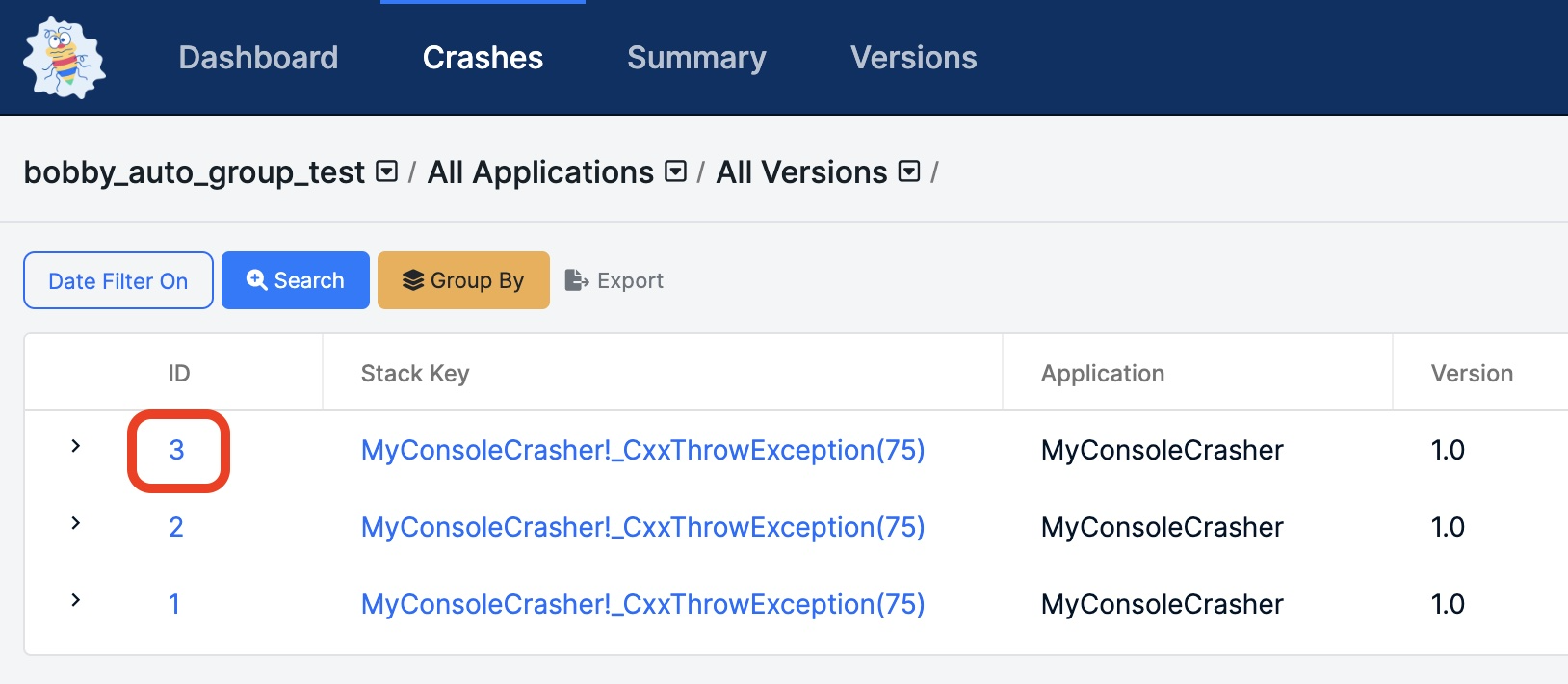
Task: Expand the row for crash ID 1
Action: click(75, 600)
